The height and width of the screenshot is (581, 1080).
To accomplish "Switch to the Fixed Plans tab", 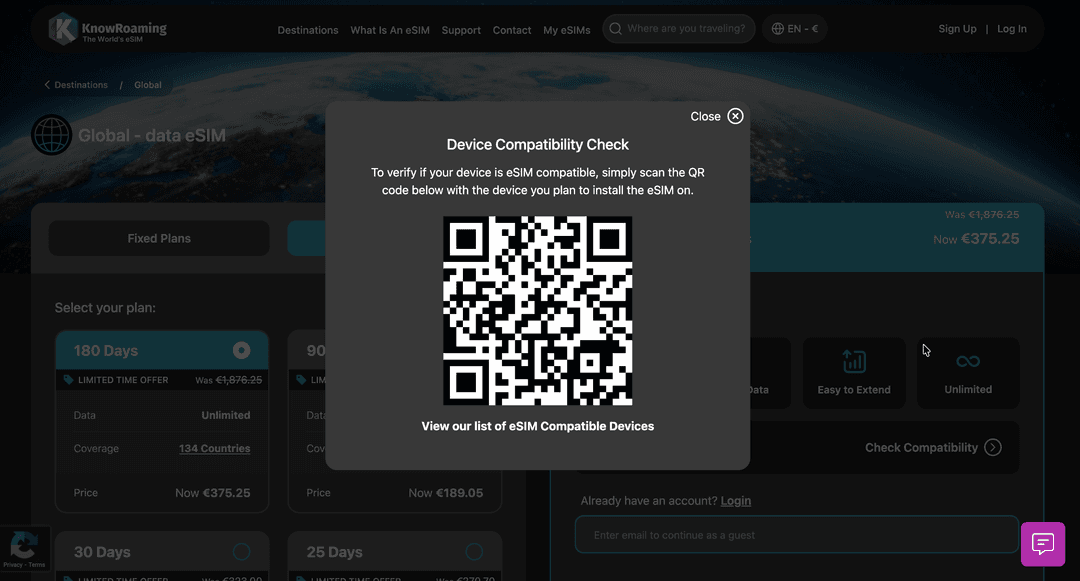I will (159, 238).
